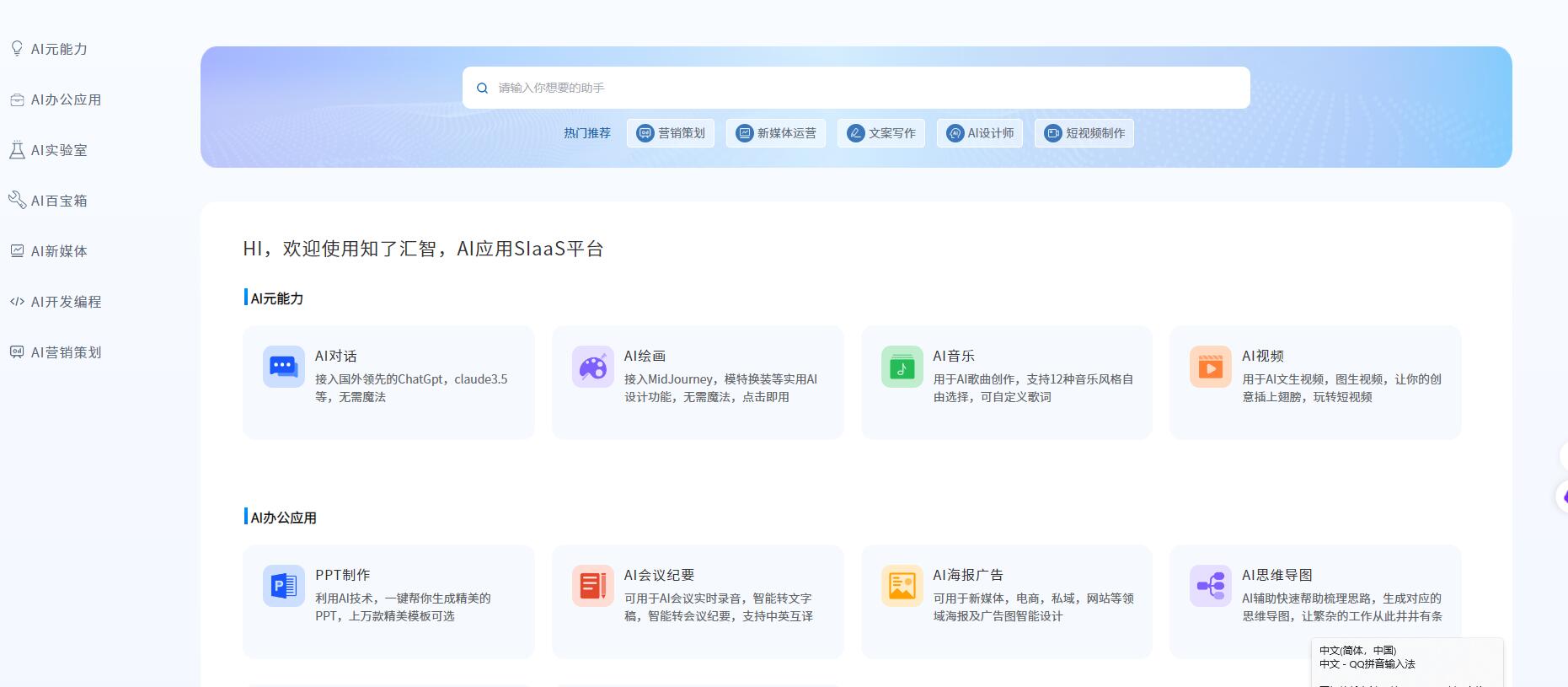Focus the assistant search input field
1568x687 pixels.
pyautogui.click(x=868, y=88)
